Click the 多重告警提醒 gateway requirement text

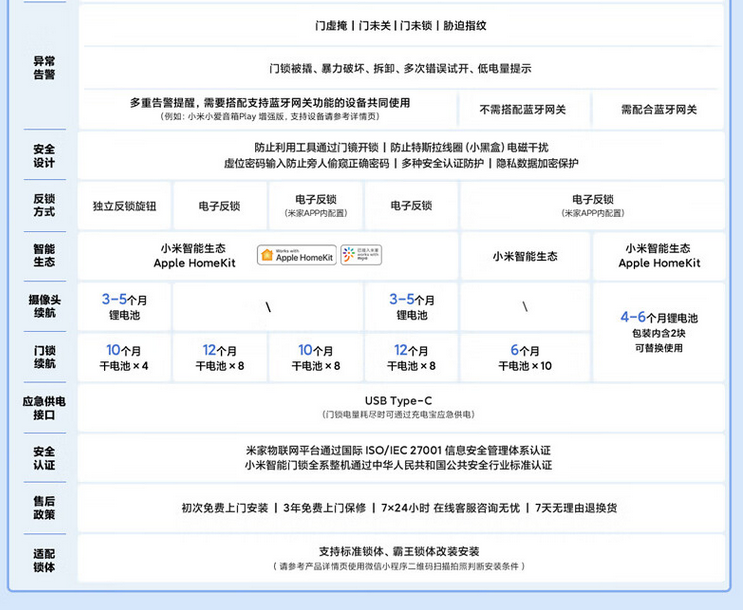click(x=270, y=103)
